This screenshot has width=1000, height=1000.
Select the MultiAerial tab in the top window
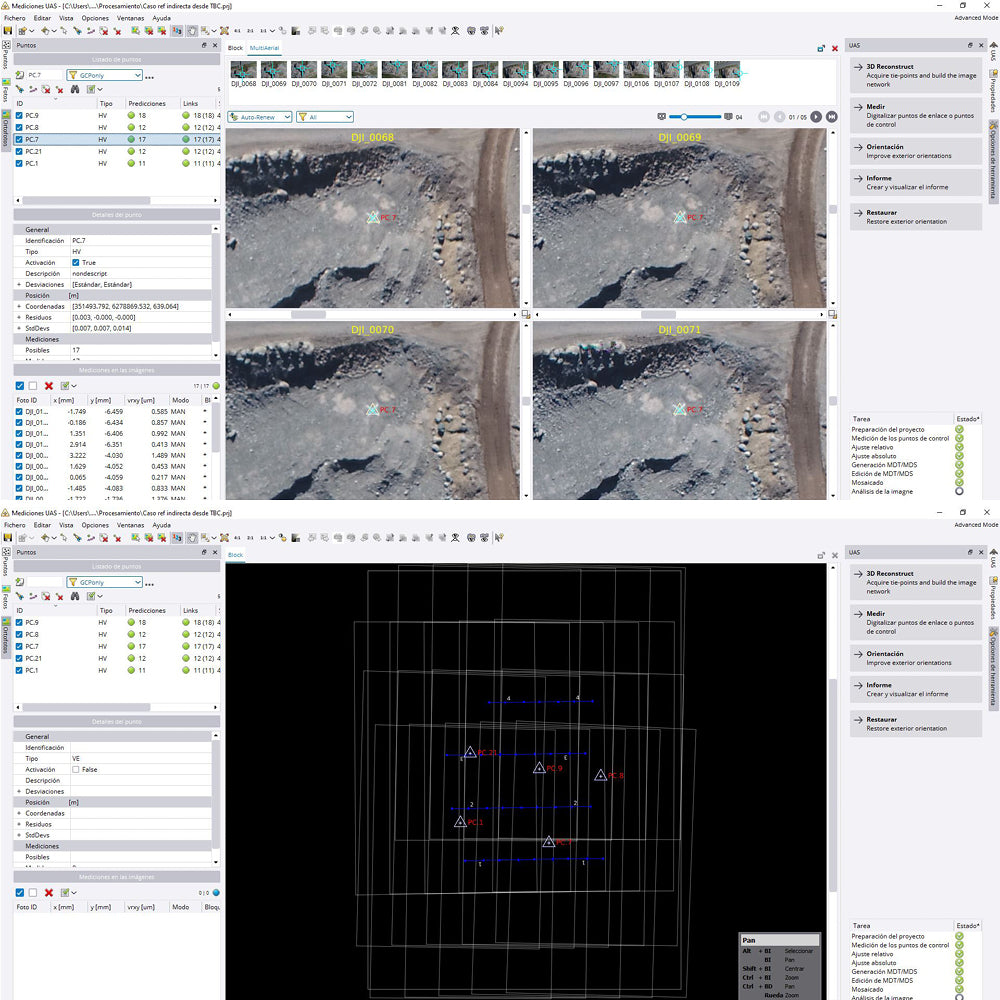[x=264, y=48]
